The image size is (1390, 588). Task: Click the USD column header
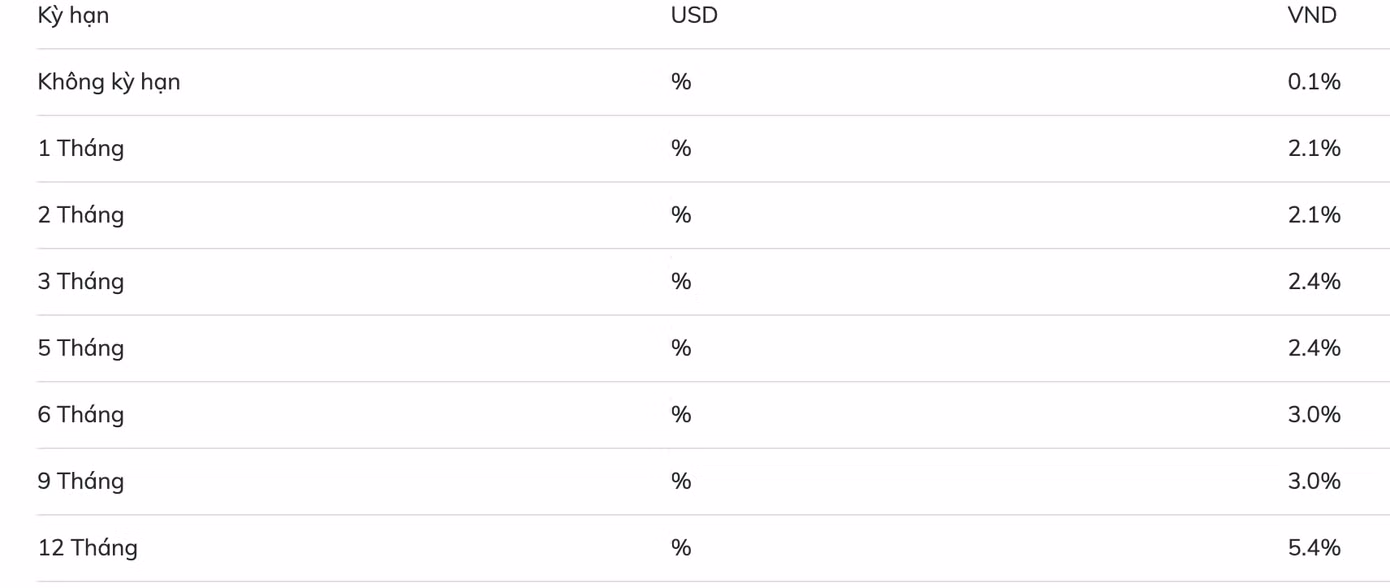[x=694, y=16]
